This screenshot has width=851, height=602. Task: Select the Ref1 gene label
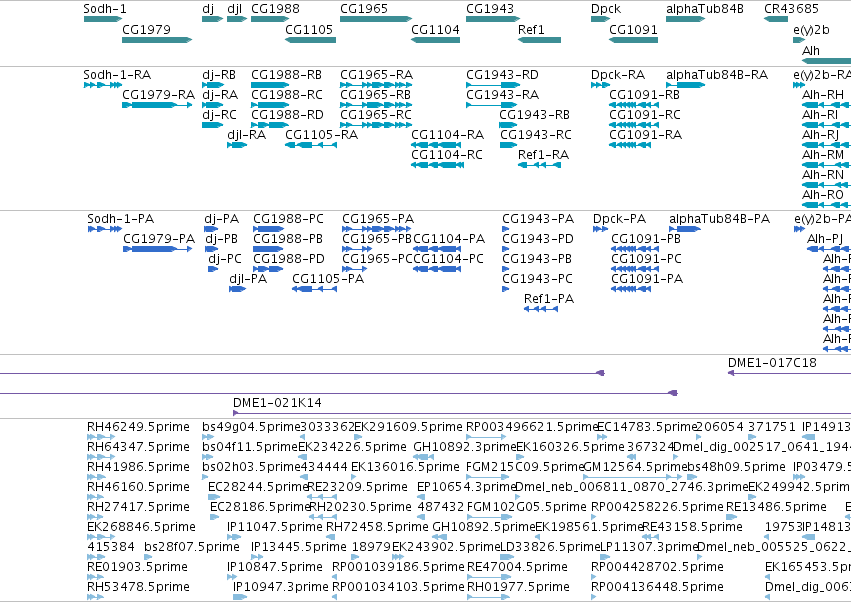pos(531,29)
